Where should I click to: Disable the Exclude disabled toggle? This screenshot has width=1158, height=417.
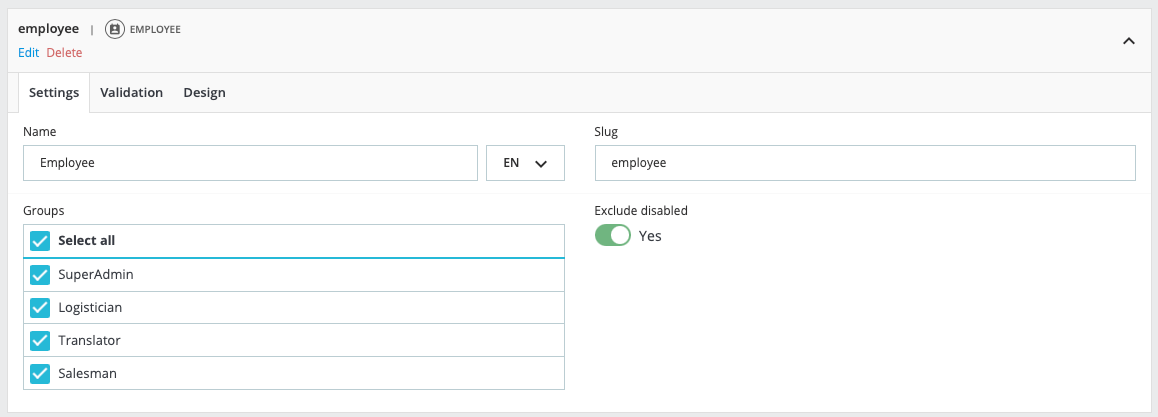[x=612, y=236]
